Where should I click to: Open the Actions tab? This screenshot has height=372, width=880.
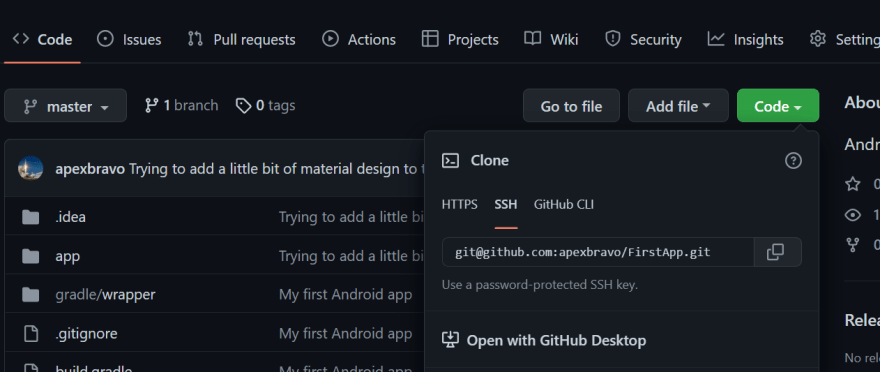(359, 39)
